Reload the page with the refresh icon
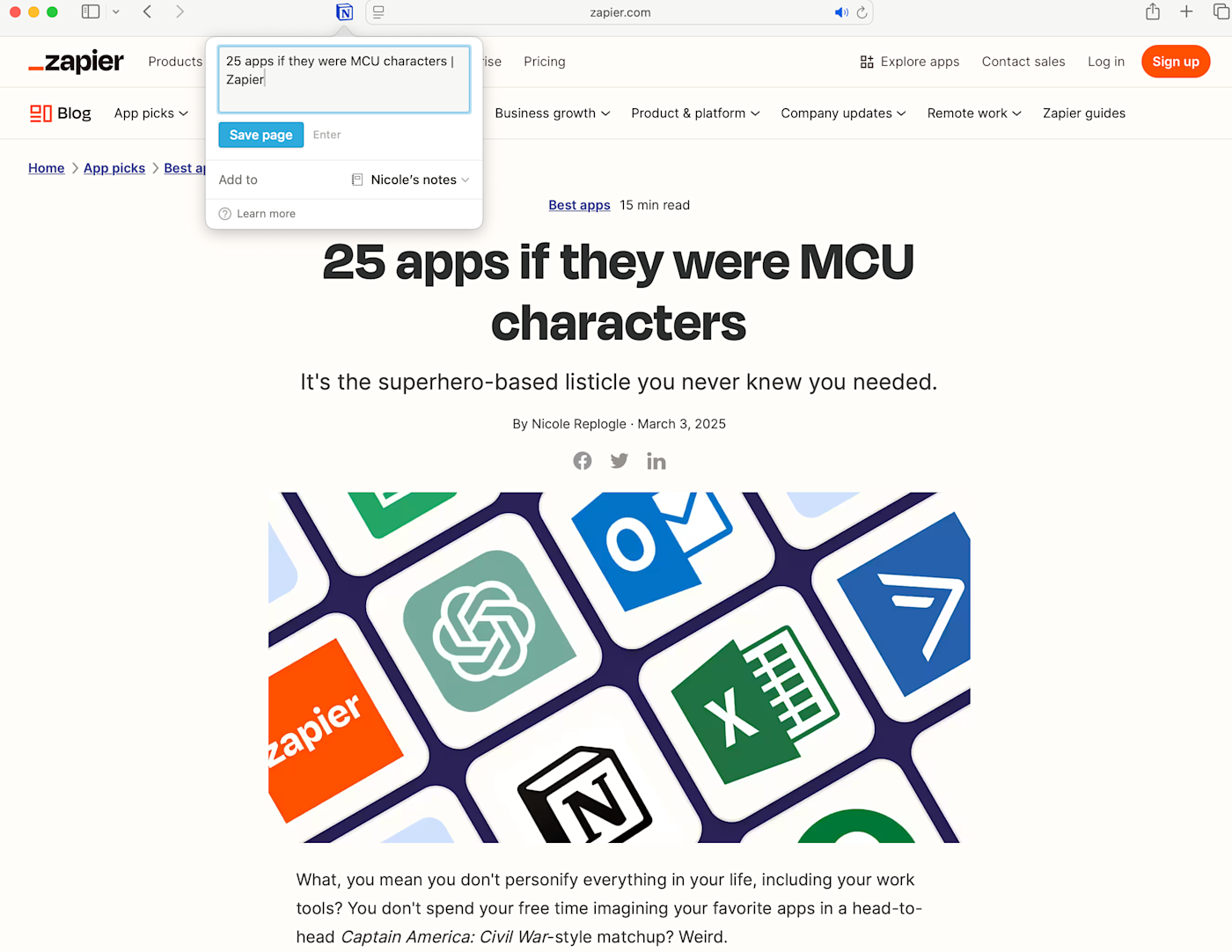This screenshot has height=952, width=1232. (x=862, y=12)
